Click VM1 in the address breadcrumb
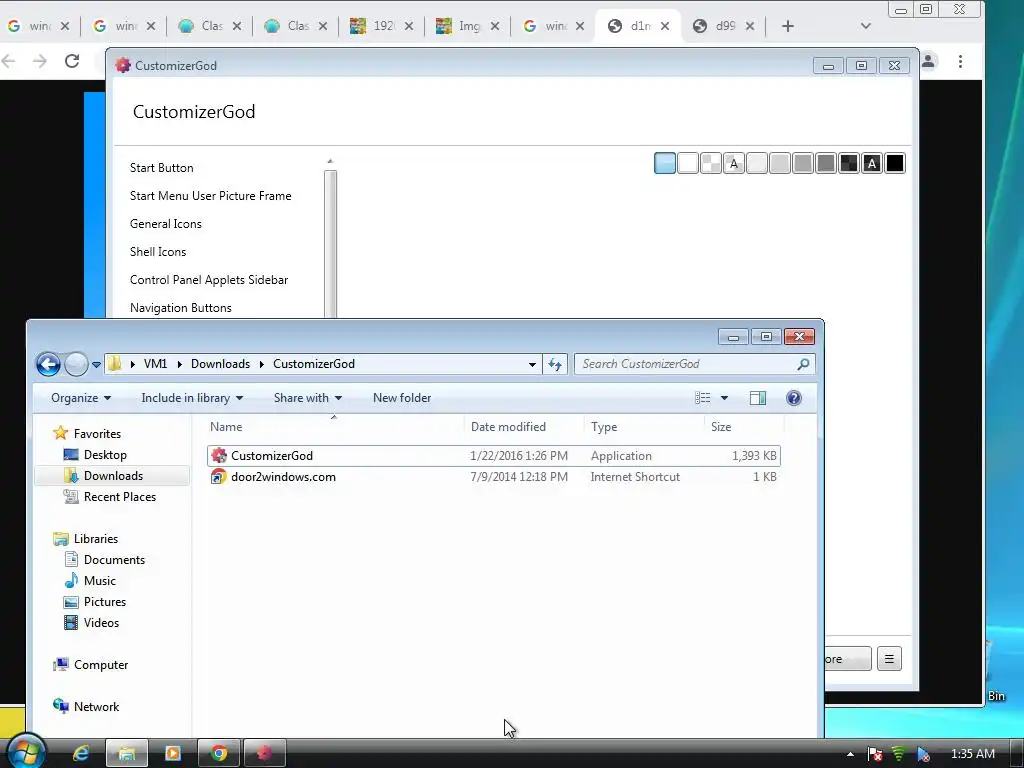Image resolution: width=1024 pixels, height=768 pixels. (x=155, y=364)
